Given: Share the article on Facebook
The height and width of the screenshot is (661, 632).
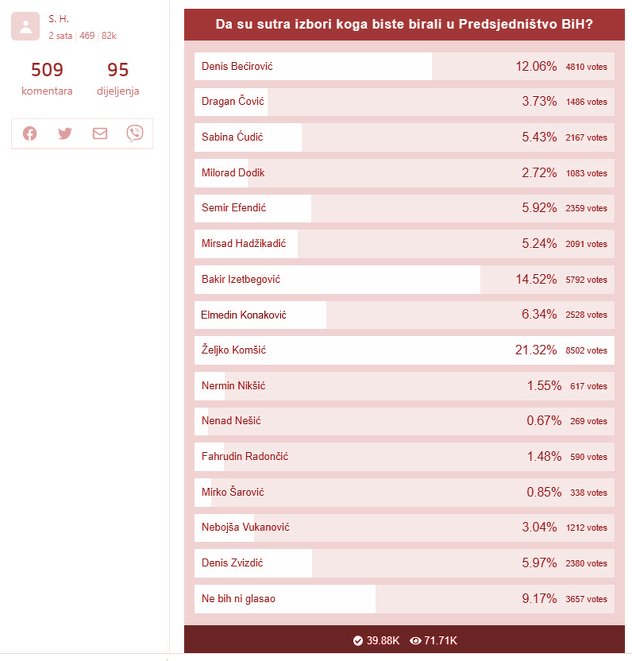Looking at the screenshot, I should click(x=30, y=134).
